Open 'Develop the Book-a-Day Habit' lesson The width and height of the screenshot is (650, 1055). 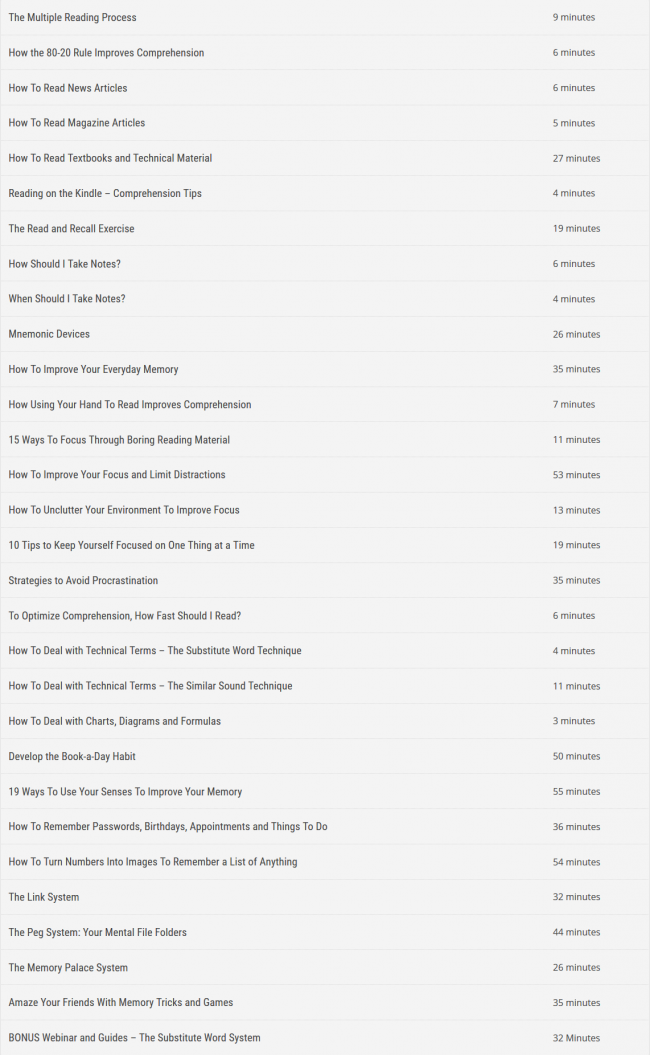(x=72, y=756)
